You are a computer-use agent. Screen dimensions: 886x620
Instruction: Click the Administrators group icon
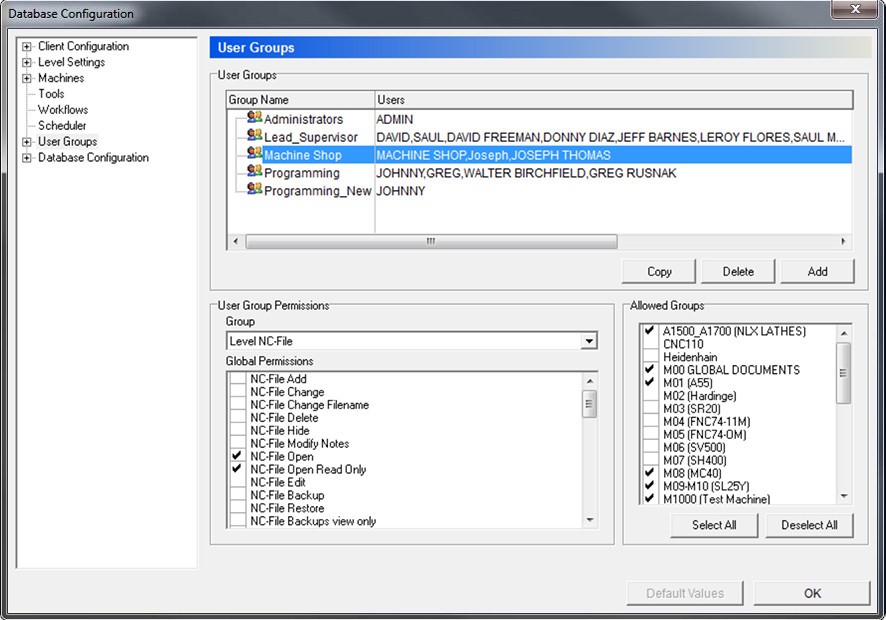point(255,118)
